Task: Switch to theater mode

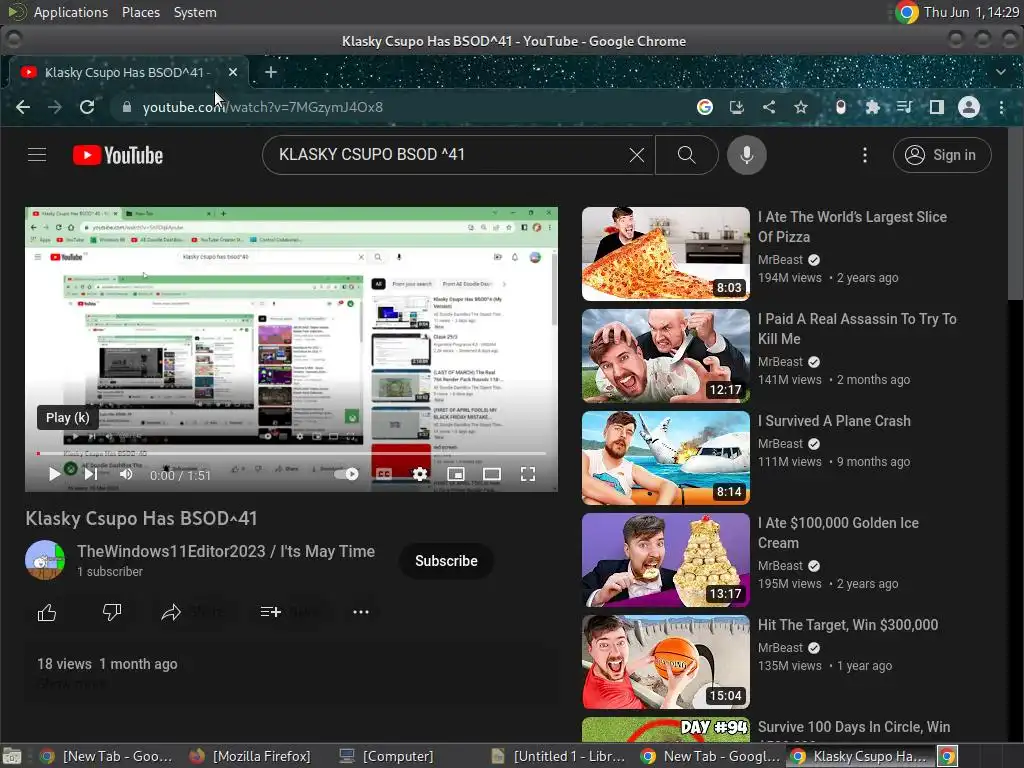Action: [492, 474]
